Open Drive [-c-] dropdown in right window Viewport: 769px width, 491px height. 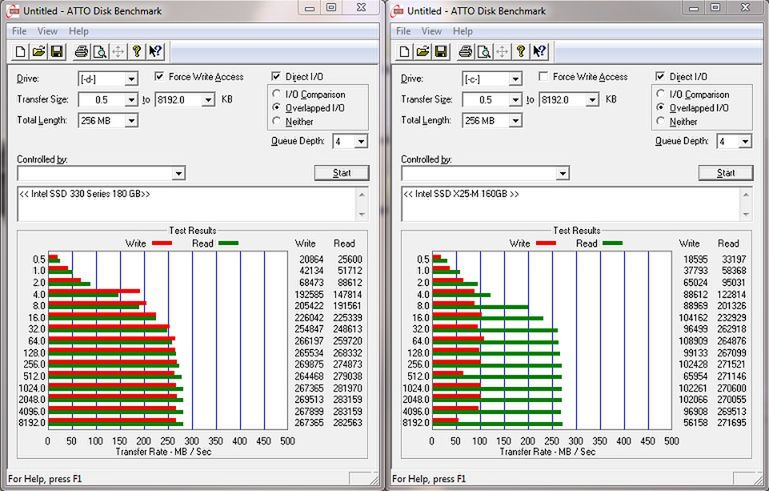[x=515, y=79]
